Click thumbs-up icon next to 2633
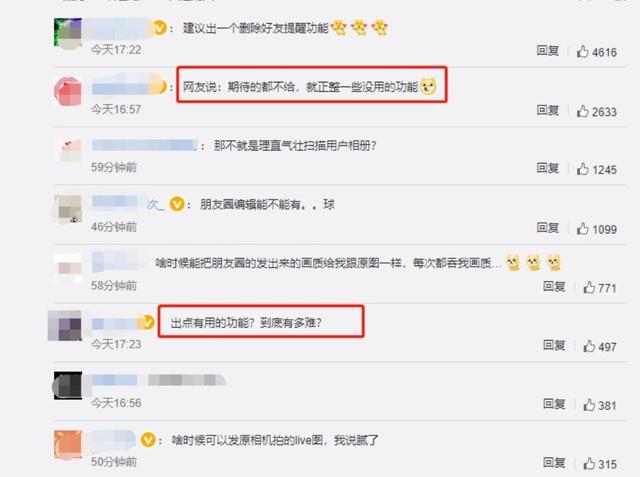The width and height of the screenshot is (640, 477). [582, 111]
